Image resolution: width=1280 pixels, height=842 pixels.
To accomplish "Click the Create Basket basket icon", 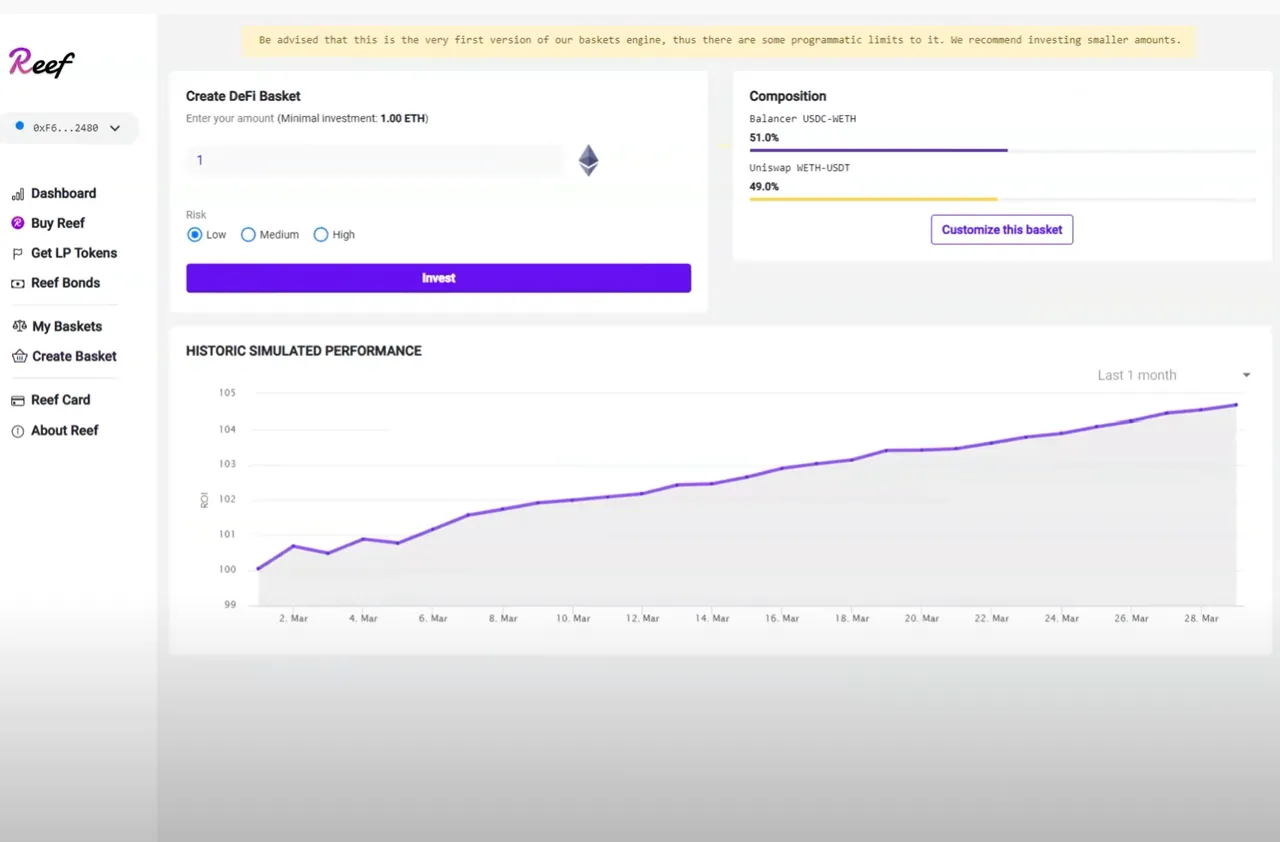I will pyautogui.click(x=19, y=356).
